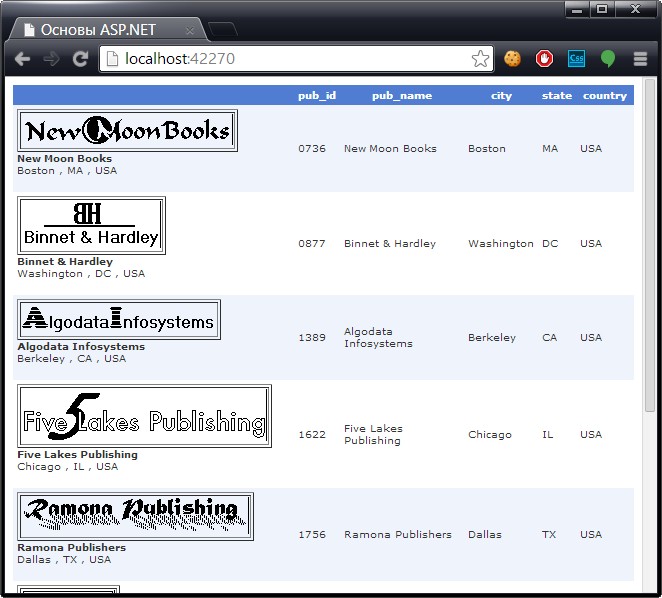The image size is (662, 598).
Task: Click country cell USA in 0736 row
Action: (x=591, y=149)
